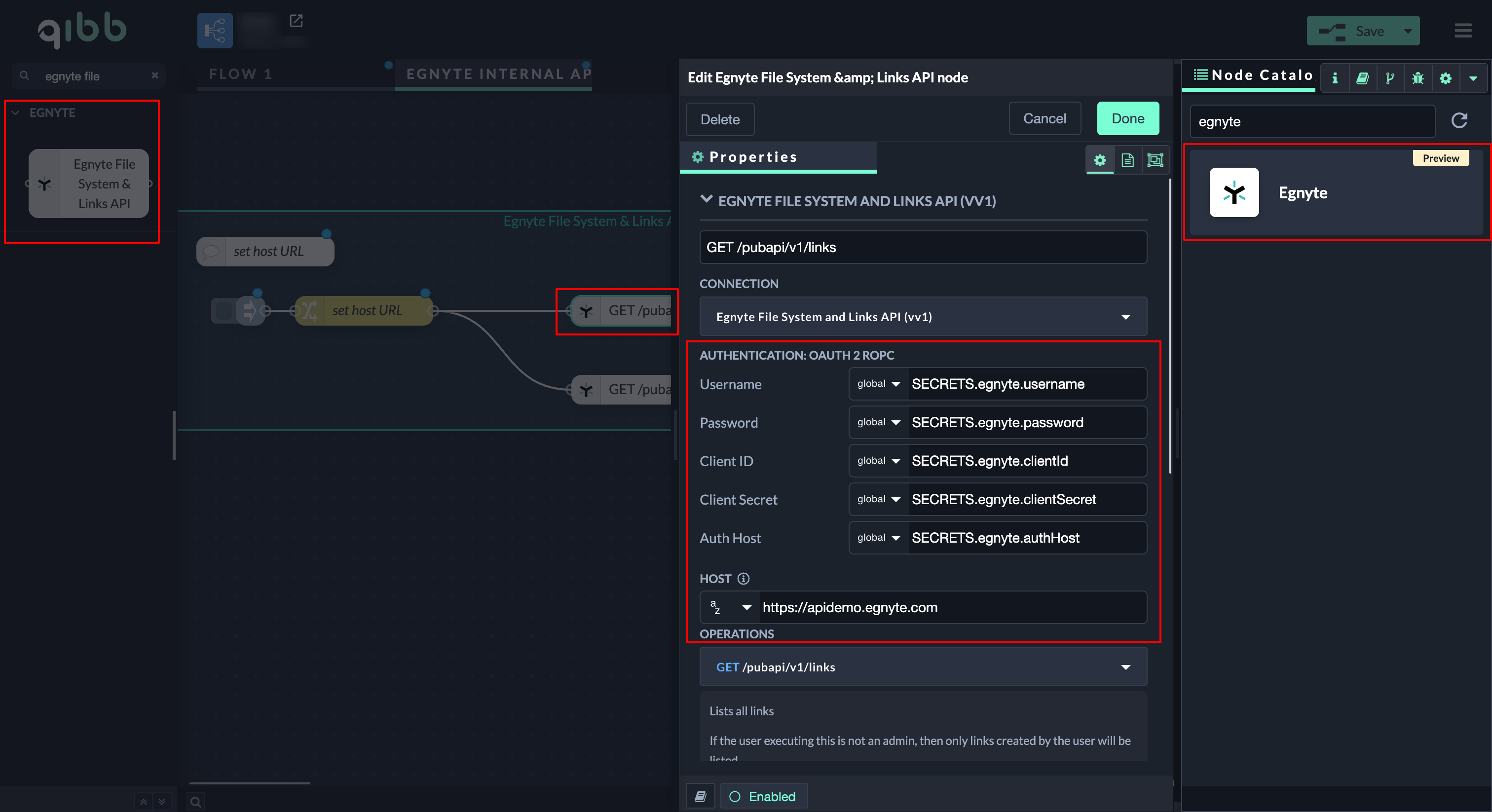This screenshot has height=812, width=1492.
Task: Switch to the Flow 1 tab
Action: point(240,74)
